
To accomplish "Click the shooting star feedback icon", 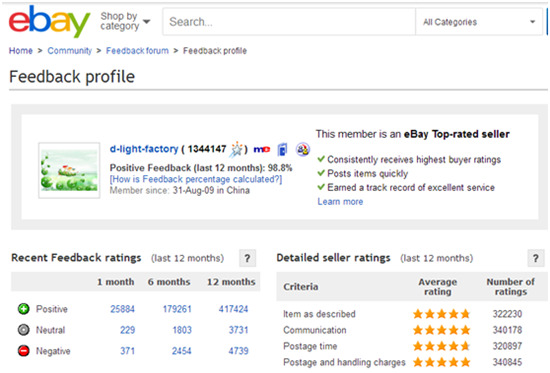I will point(236,149).
